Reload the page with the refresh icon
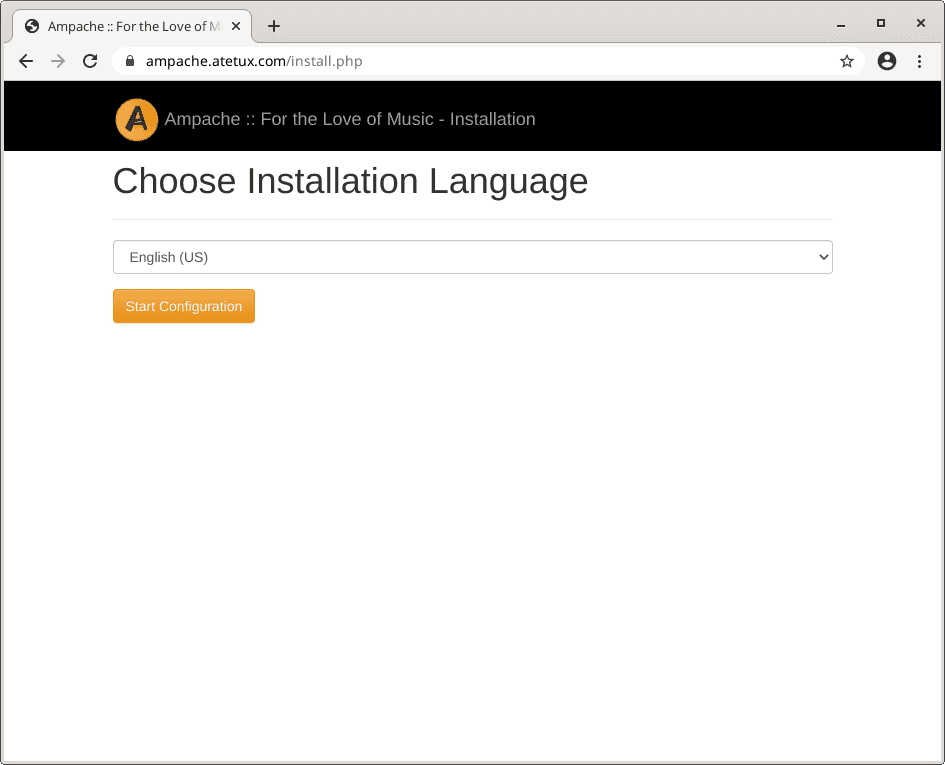Screen dimensions: 945x765 90,61
